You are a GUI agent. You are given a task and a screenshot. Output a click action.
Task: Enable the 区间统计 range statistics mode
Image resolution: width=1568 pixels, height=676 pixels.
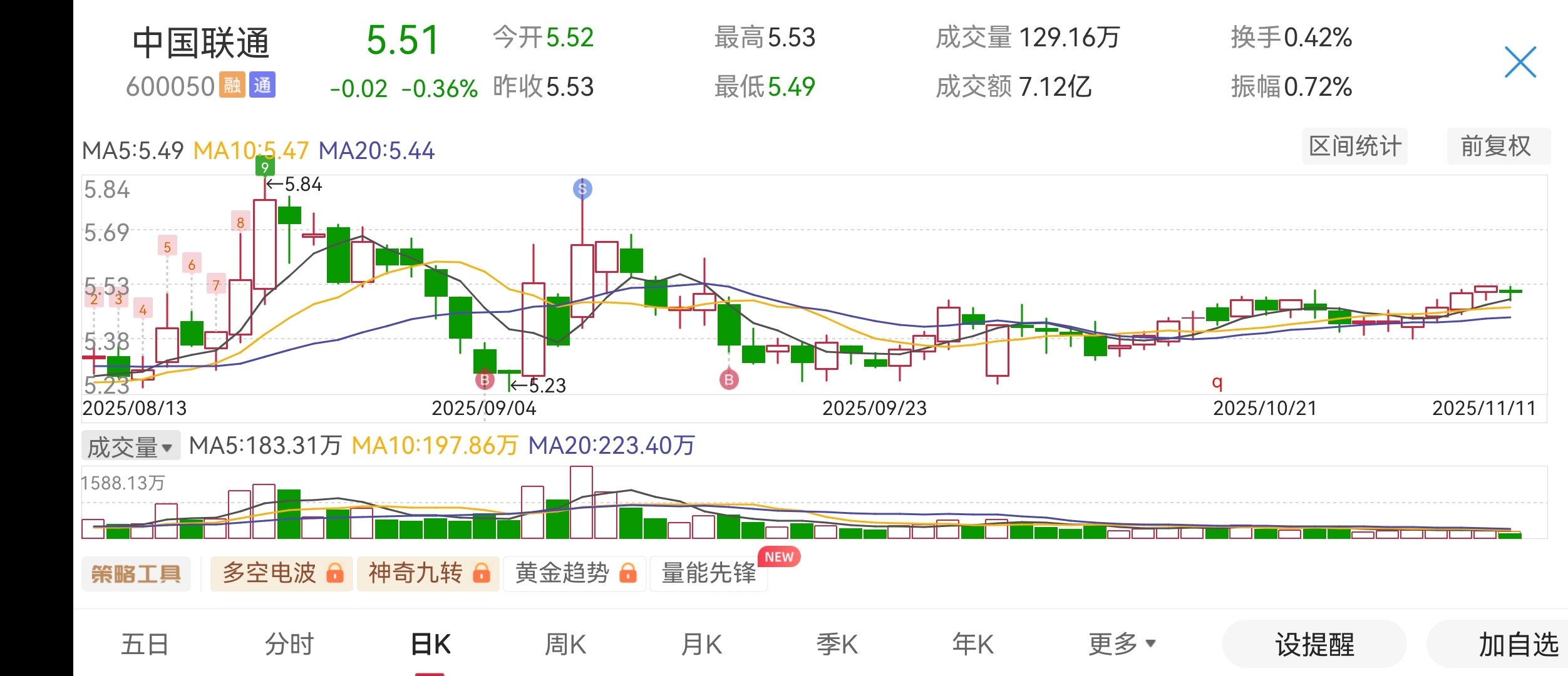pyautogui.click(x=1355, y=146)
